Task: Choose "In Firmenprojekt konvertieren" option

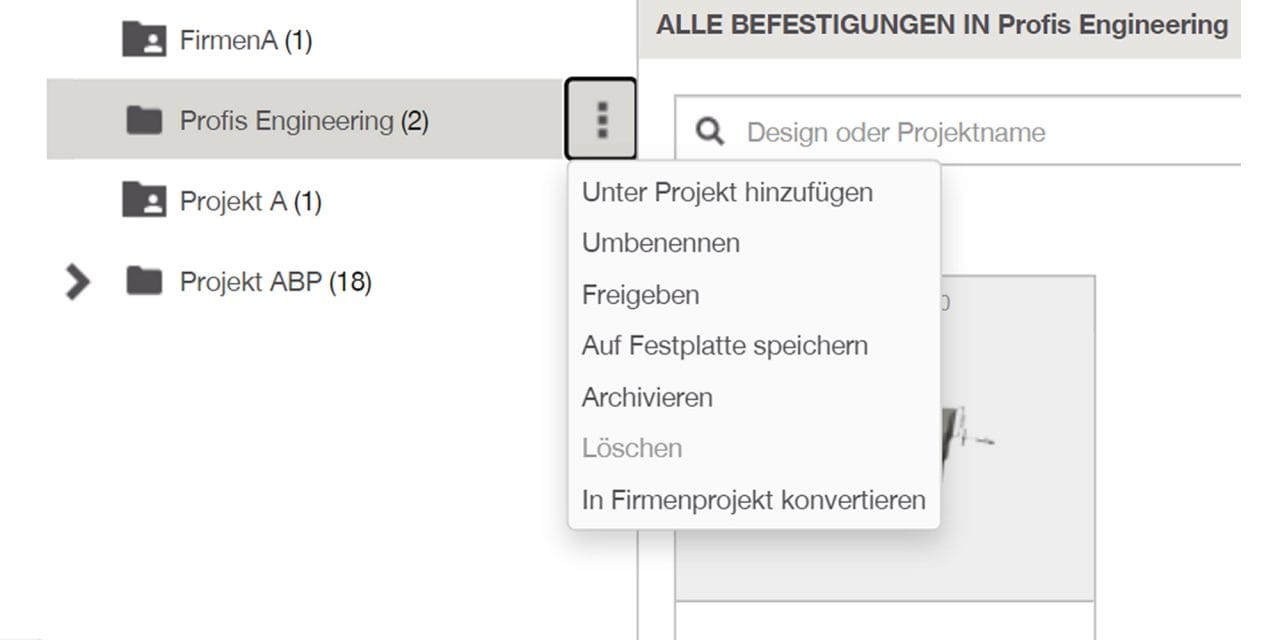Action: point(754,499)
